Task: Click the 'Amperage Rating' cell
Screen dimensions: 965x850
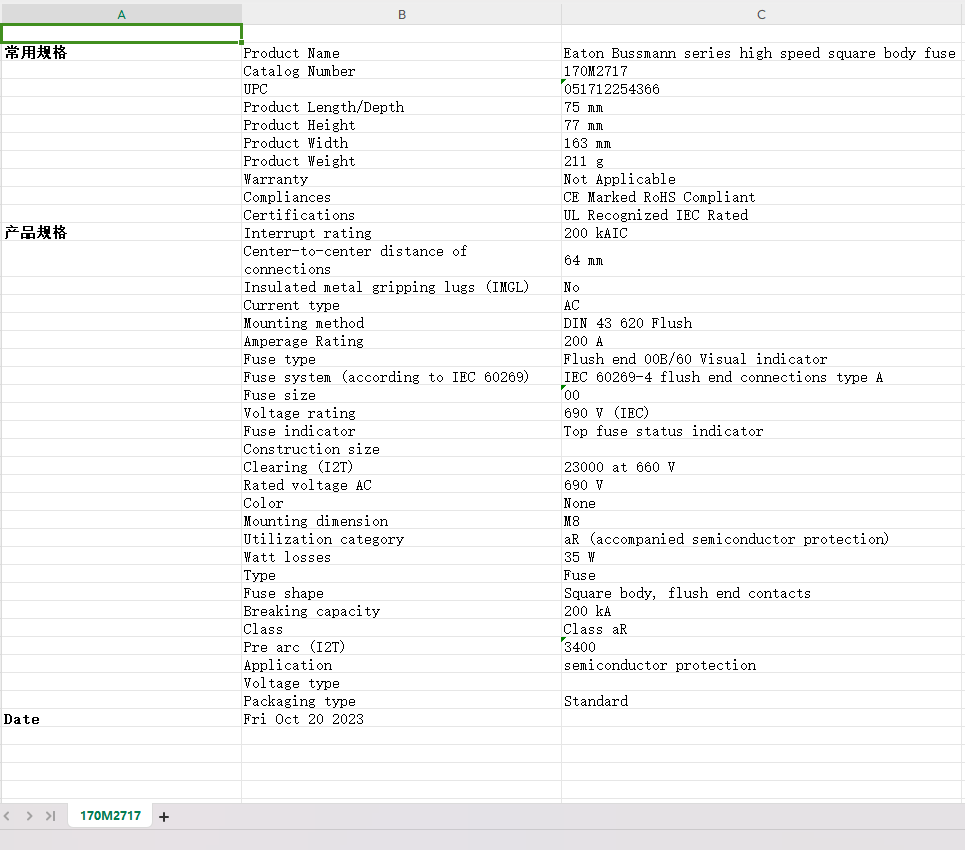Action: pos(401,341)
